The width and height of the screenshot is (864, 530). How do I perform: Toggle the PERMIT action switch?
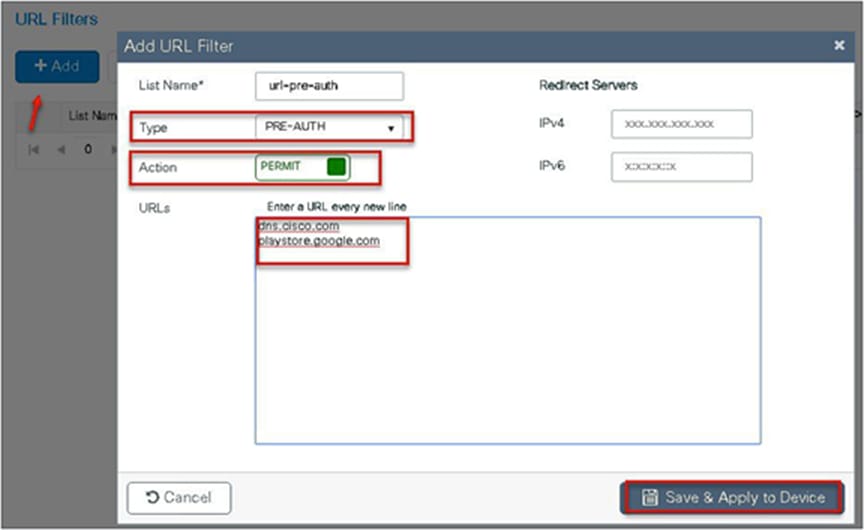[x=303, y=167]
